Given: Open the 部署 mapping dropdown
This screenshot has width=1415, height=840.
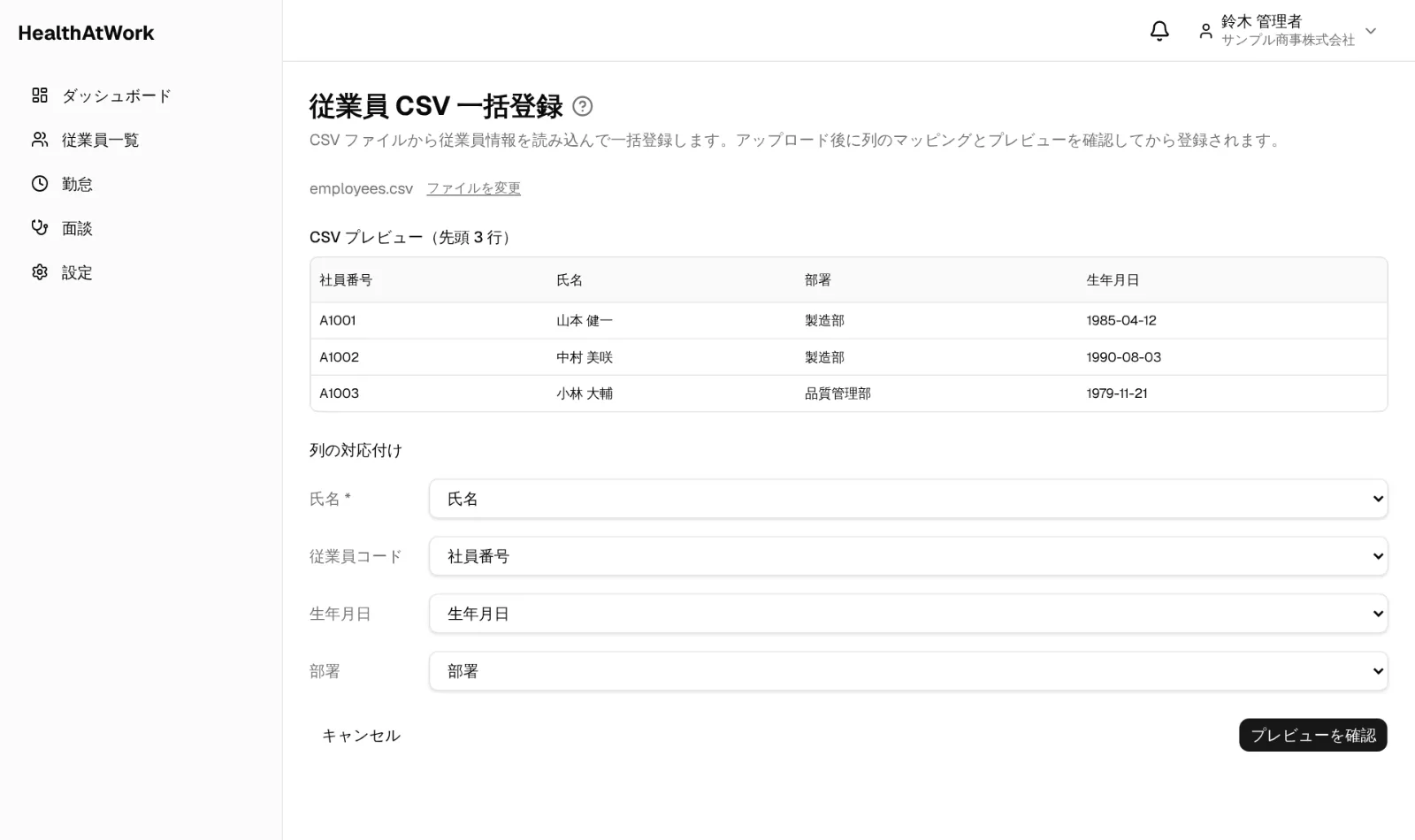Looking at the screenshot, I should tap(908, 671).
